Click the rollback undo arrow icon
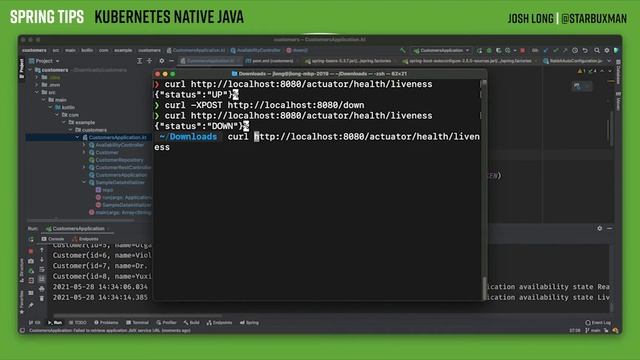640x360 pixels. point(585,50)
